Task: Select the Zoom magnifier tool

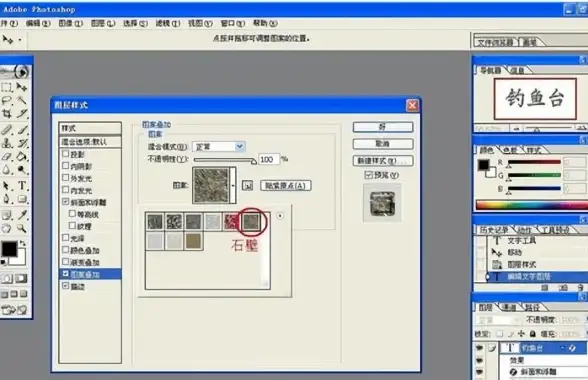Action: pyautogui.click(x=22, y=228)
